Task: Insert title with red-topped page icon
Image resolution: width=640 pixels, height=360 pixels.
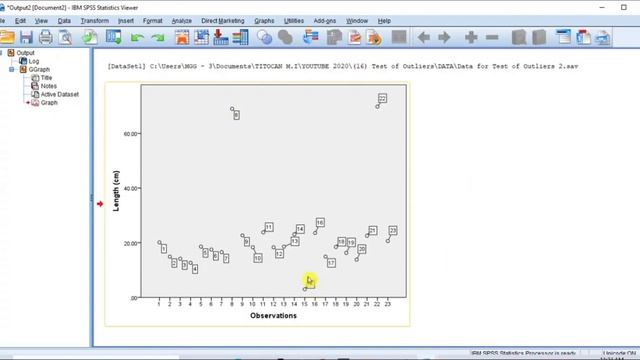Action: pos(584,38)
